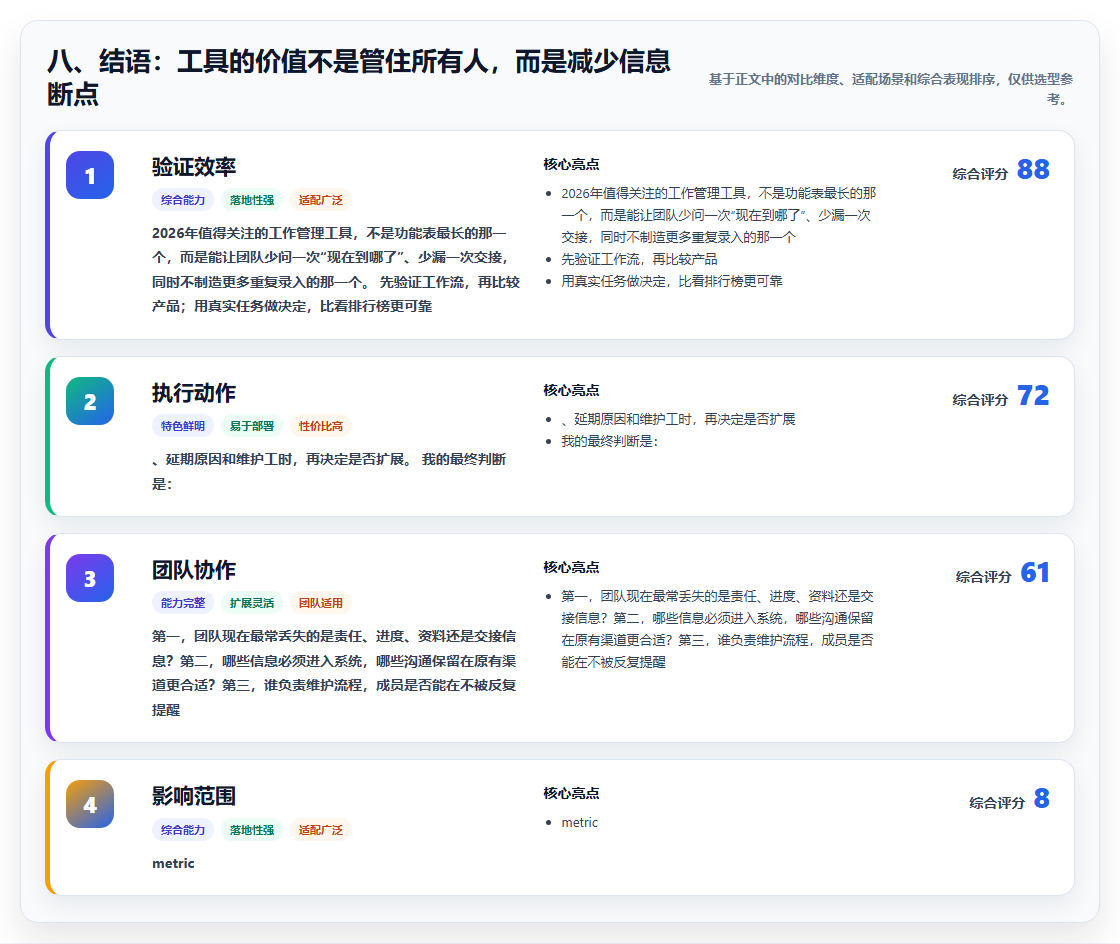The image size is (1120, 944).
Task: Select the 执行动作 card title
Action: pyautogui.click(x=194, y=393)
